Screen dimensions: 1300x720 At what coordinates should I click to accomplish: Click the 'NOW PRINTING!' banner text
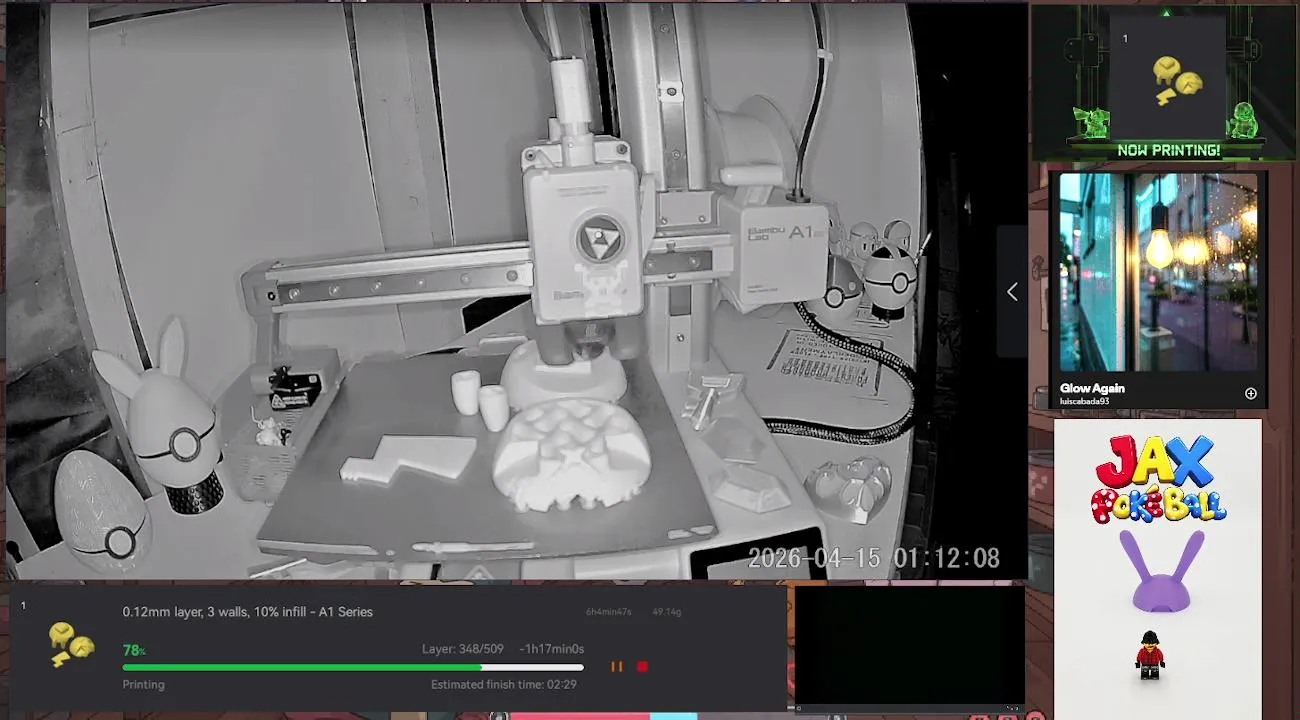[1168, 150]
